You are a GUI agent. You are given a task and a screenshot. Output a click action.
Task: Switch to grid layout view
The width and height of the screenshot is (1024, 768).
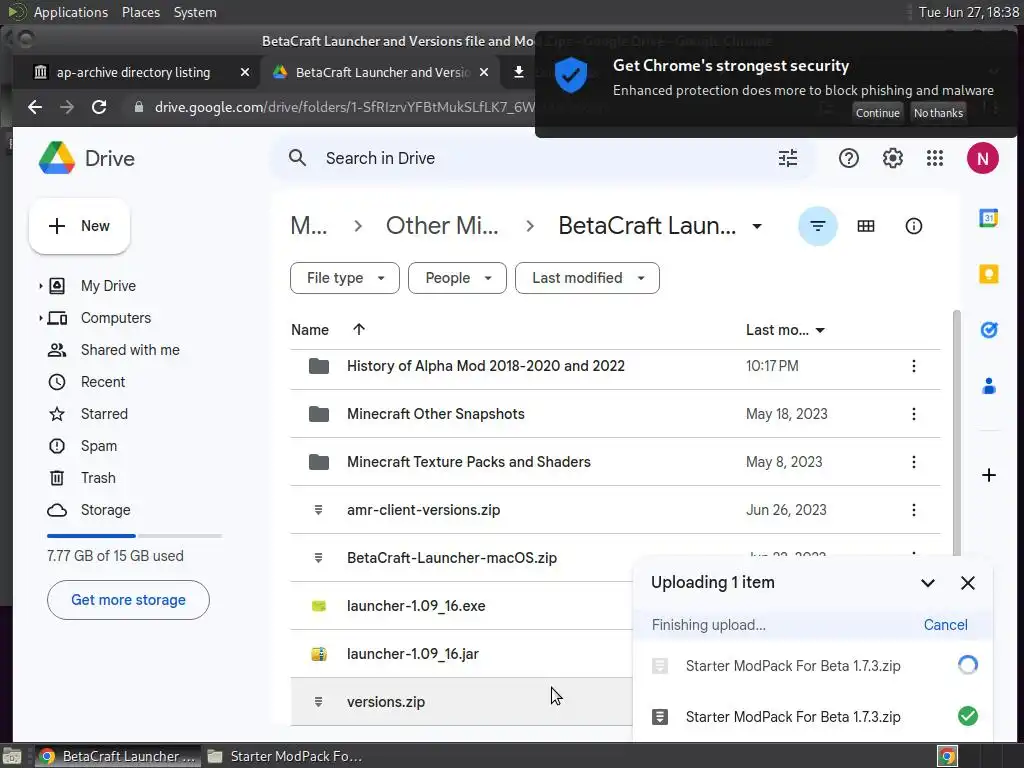866,226
